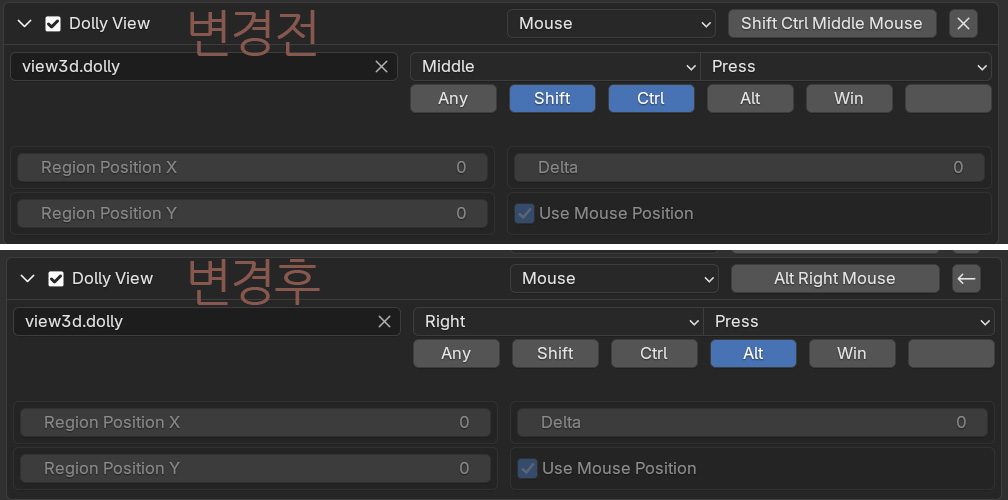The width and height of the screenshot is (1008, 500).
Task: Enable the Shift modifier in 변경후 panel
Action: click(x=555, y=353)
